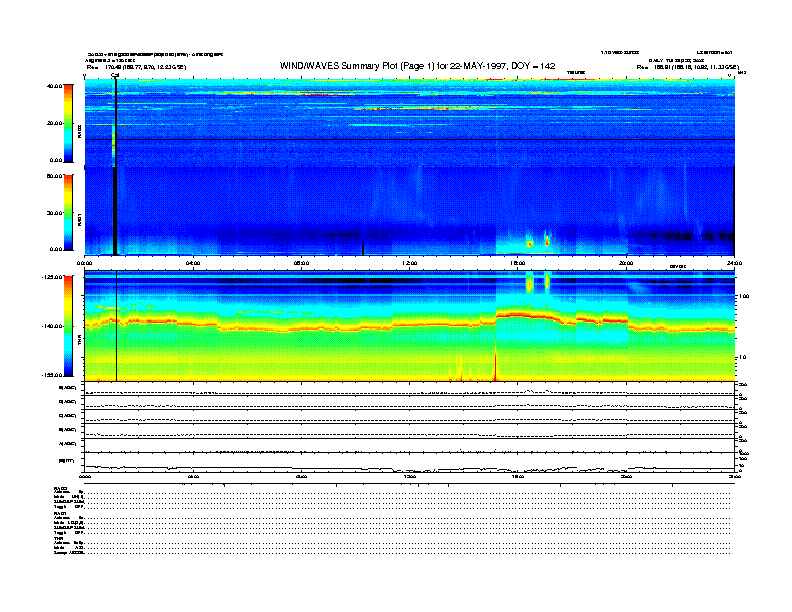Click the 20.00 label on RAD2 color scale
The height and width of the screenshot is (612, 792).
(x=54, y=123)
